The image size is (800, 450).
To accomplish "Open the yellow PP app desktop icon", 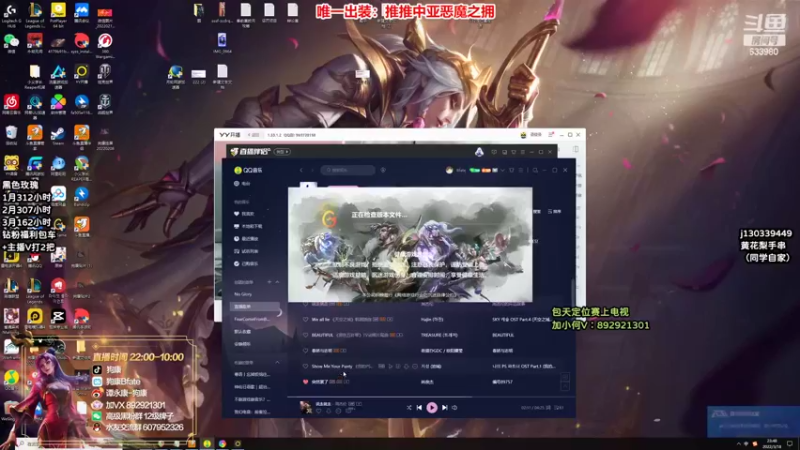I will pos(35,317).
